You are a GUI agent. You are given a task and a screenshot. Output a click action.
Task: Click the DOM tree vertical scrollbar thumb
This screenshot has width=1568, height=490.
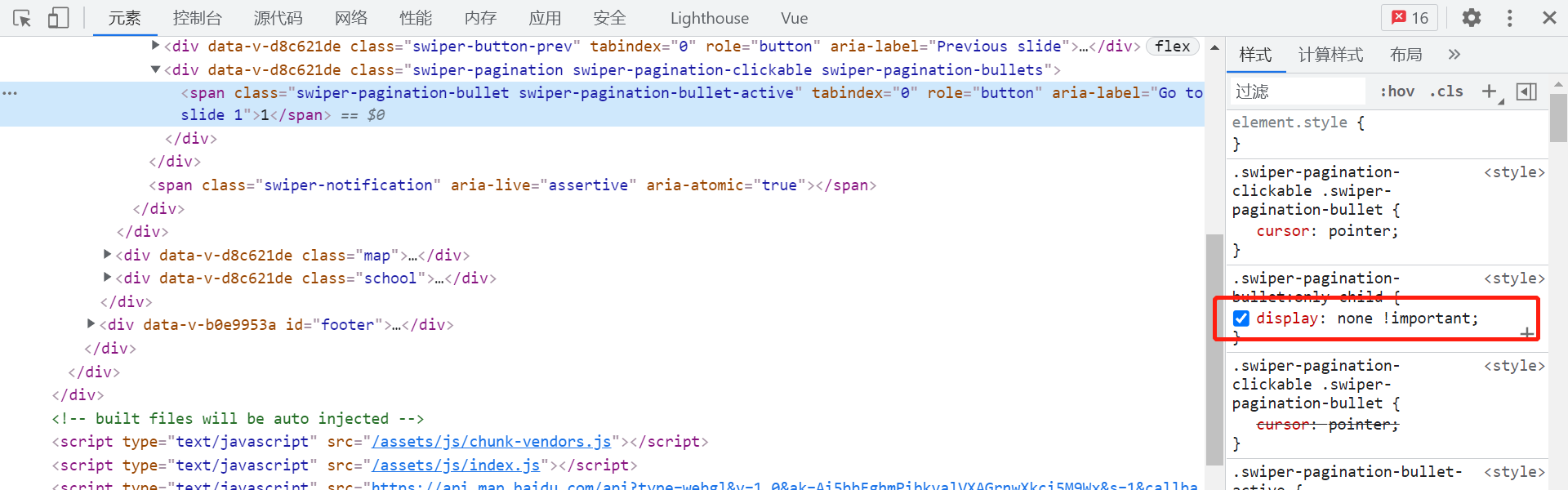tap(1214, 350)
